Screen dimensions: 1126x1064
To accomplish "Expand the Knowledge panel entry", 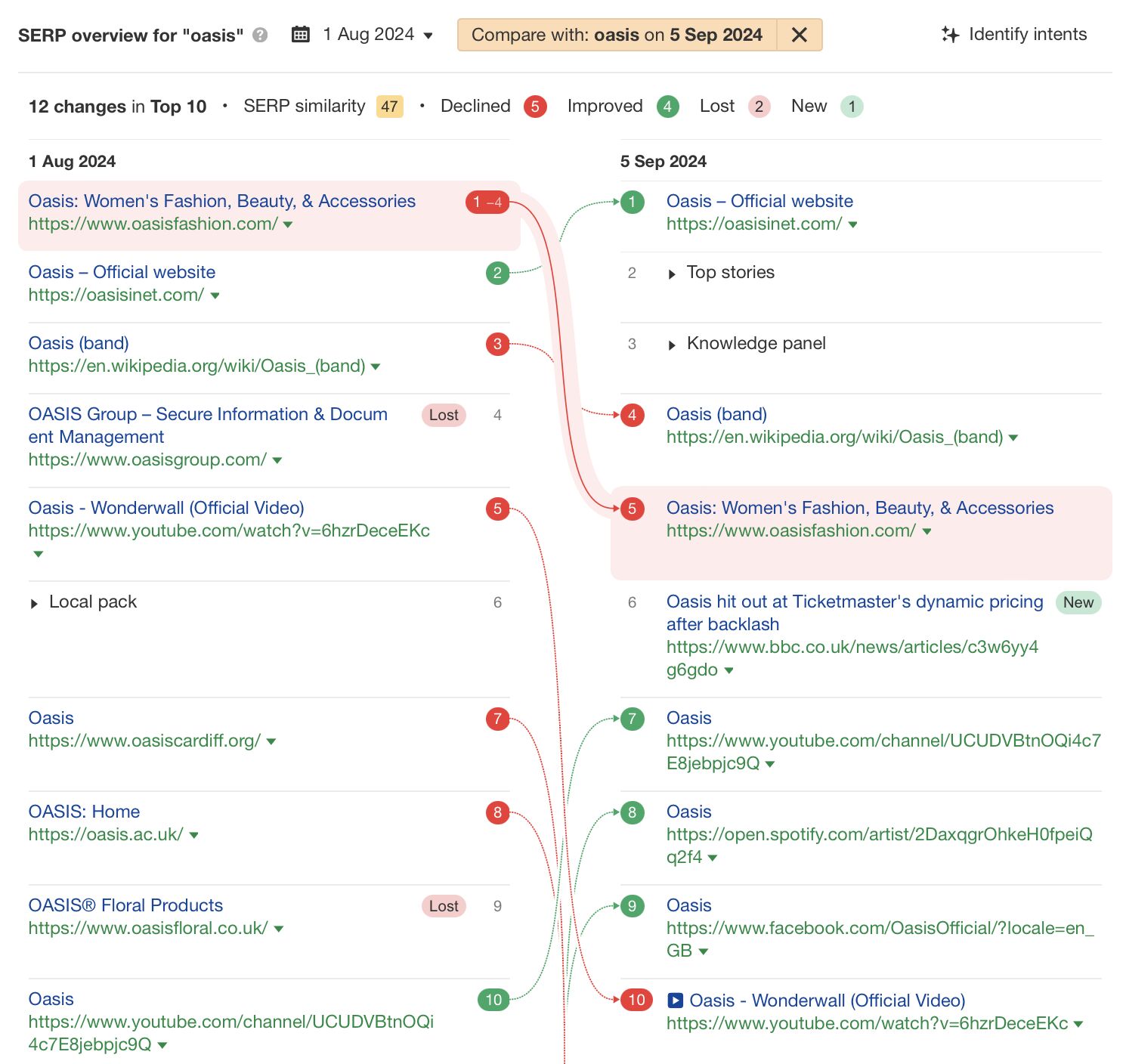I will (673, 344).
